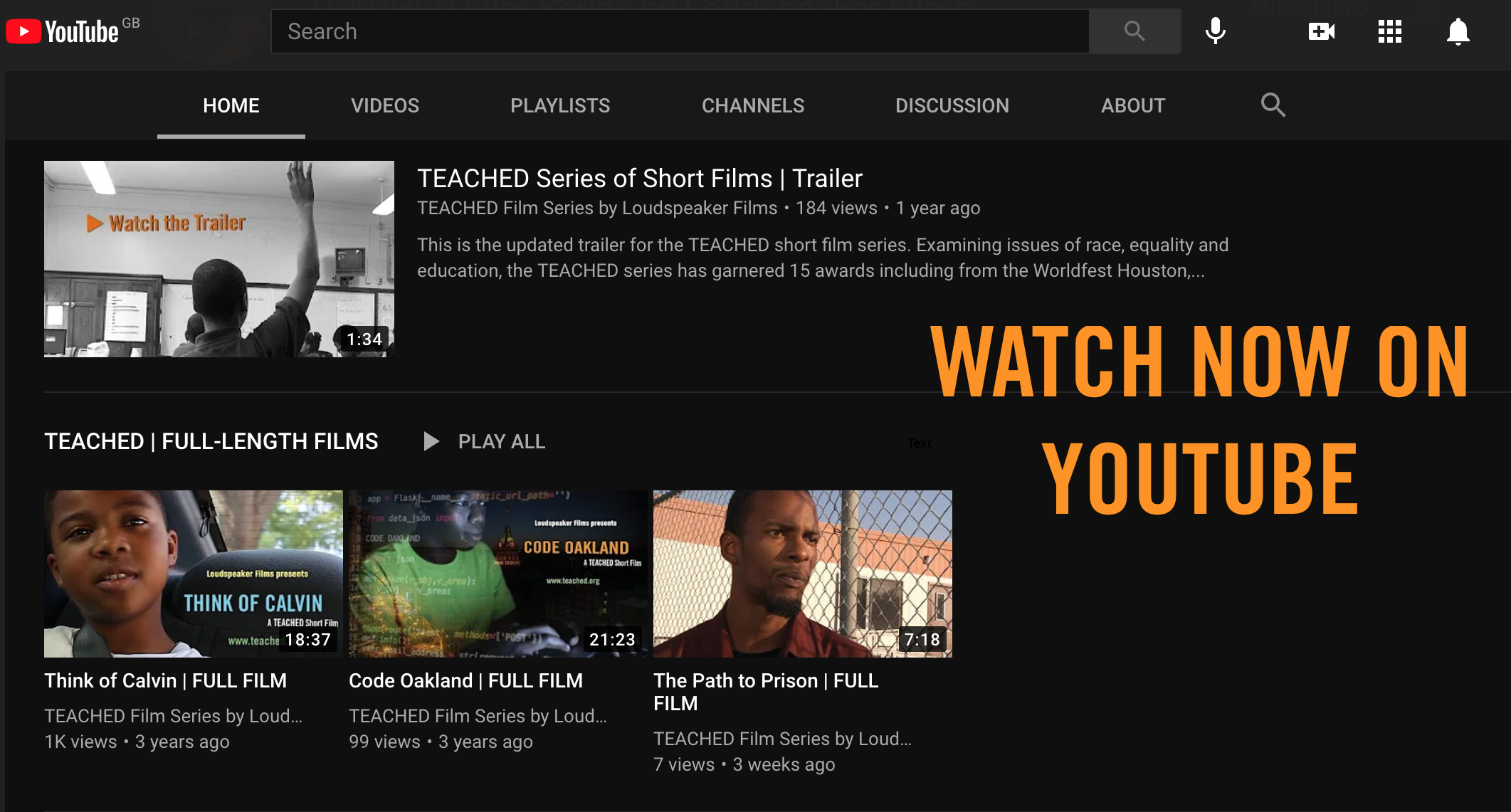Open the create video camera icon
The image size is (1511, 812).
(1322, 31)
